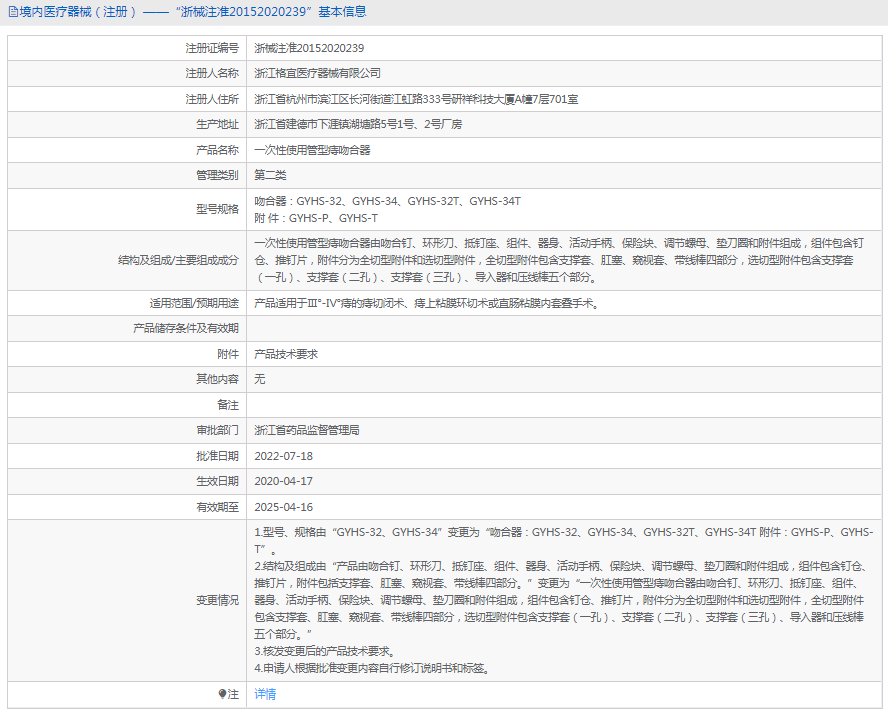This screenshot has height=715, width=888.
Task: Select the registrant address with 江虹路333号
Action: (416, 99)
